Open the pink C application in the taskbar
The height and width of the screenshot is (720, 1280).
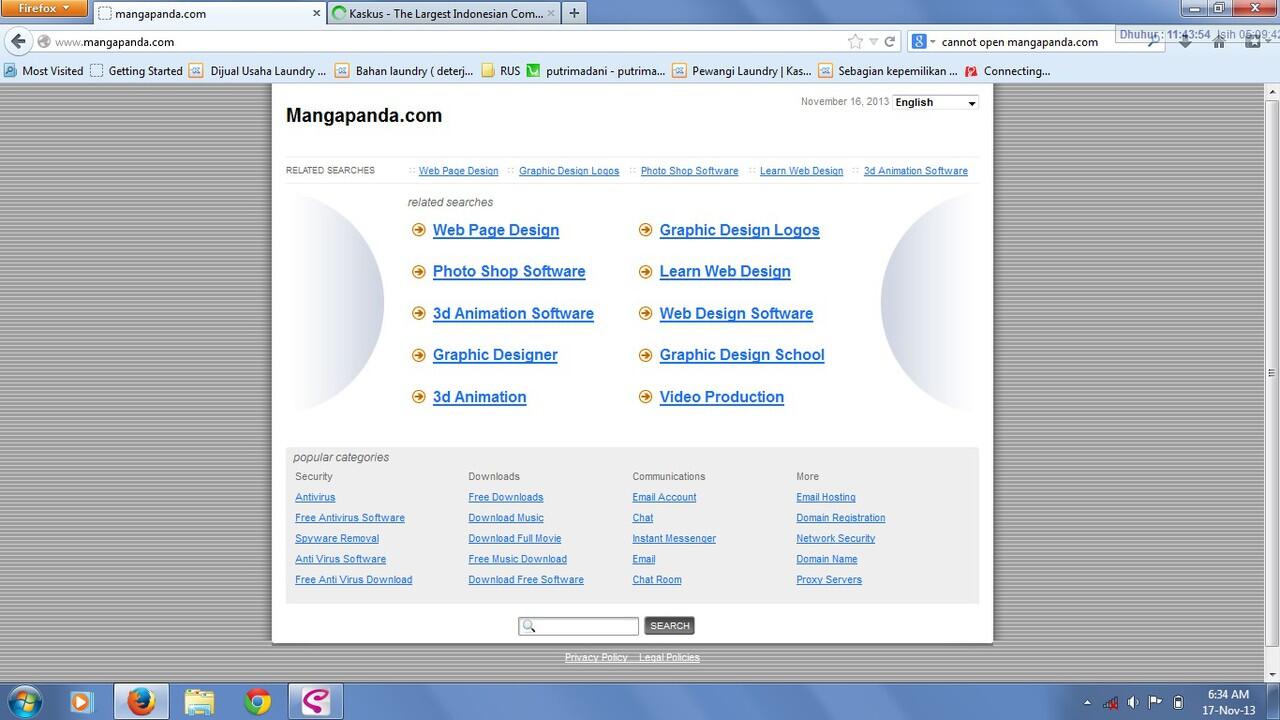316,702
